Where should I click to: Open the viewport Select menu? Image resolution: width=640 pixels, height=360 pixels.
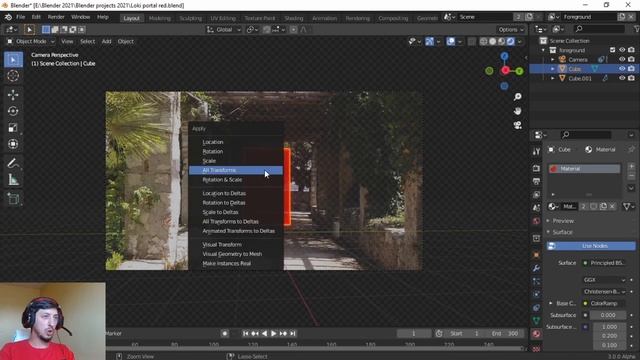[87, 41]
